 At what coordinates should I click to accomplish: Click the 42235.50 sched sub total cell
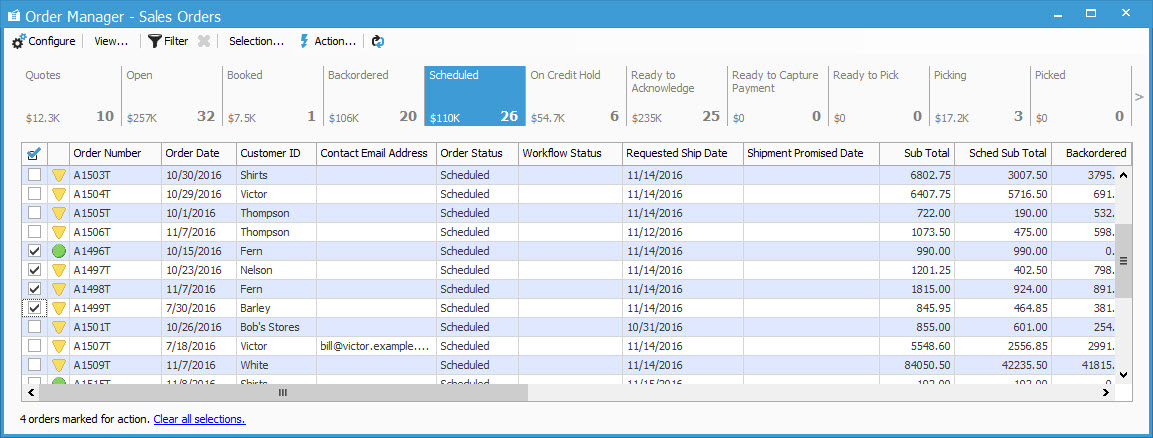(x=1003, y=365)
